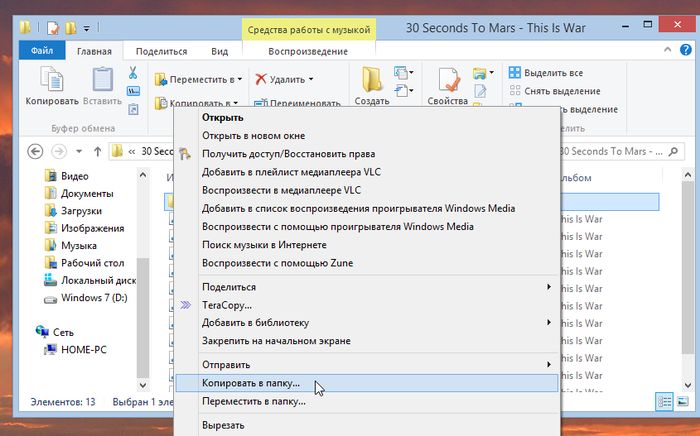Click the red X Delete icon
Viewport: 700px width, 436px height.
coord(261,79)
